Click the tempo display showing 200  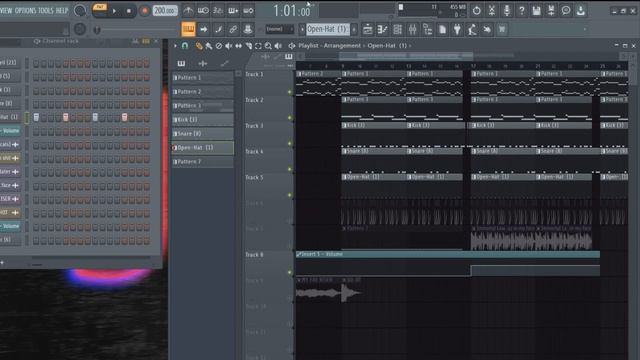click(164, 11)
